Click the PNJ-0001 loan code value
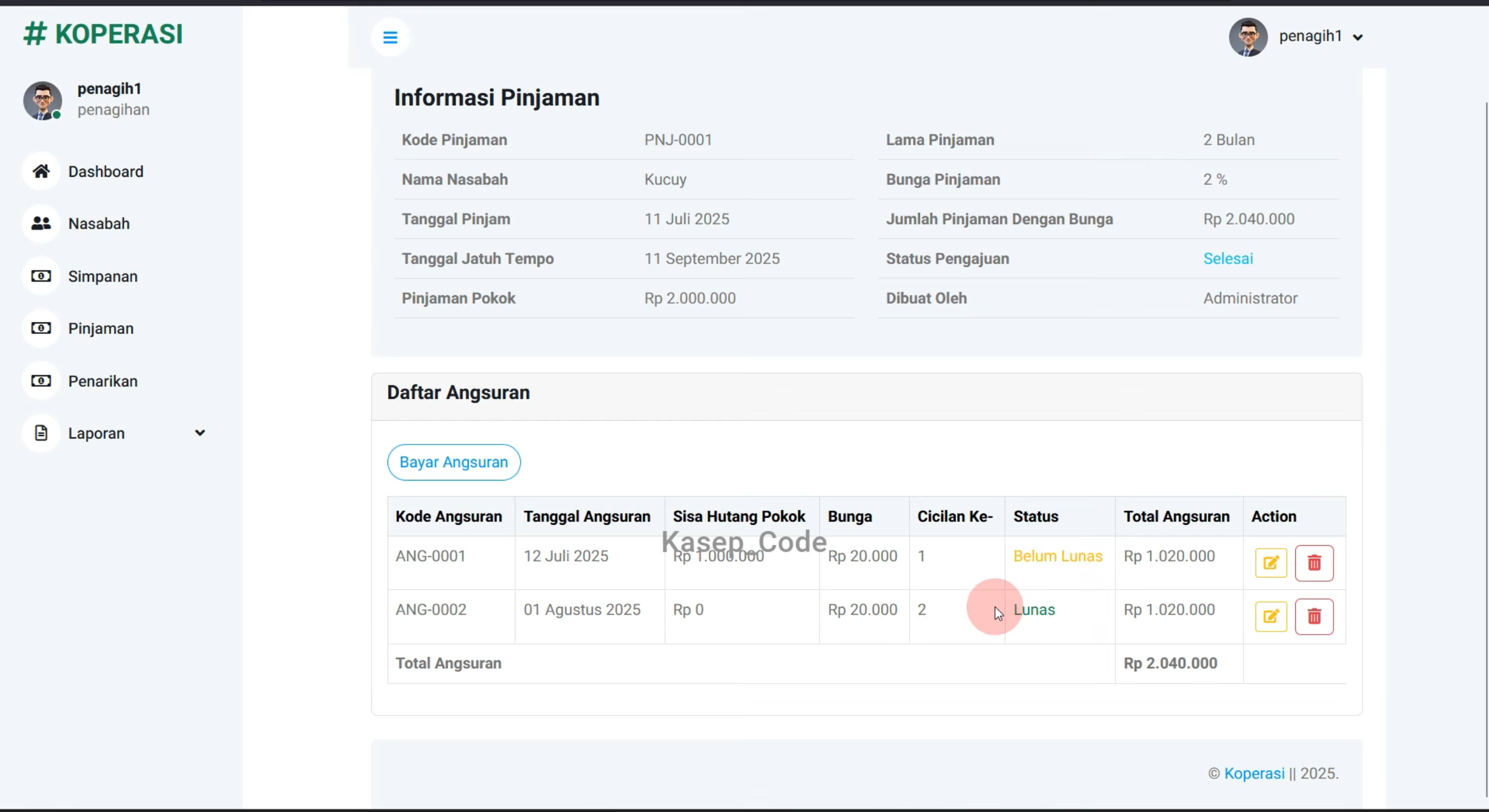The image size is (1489, 812). pos(678,140)
